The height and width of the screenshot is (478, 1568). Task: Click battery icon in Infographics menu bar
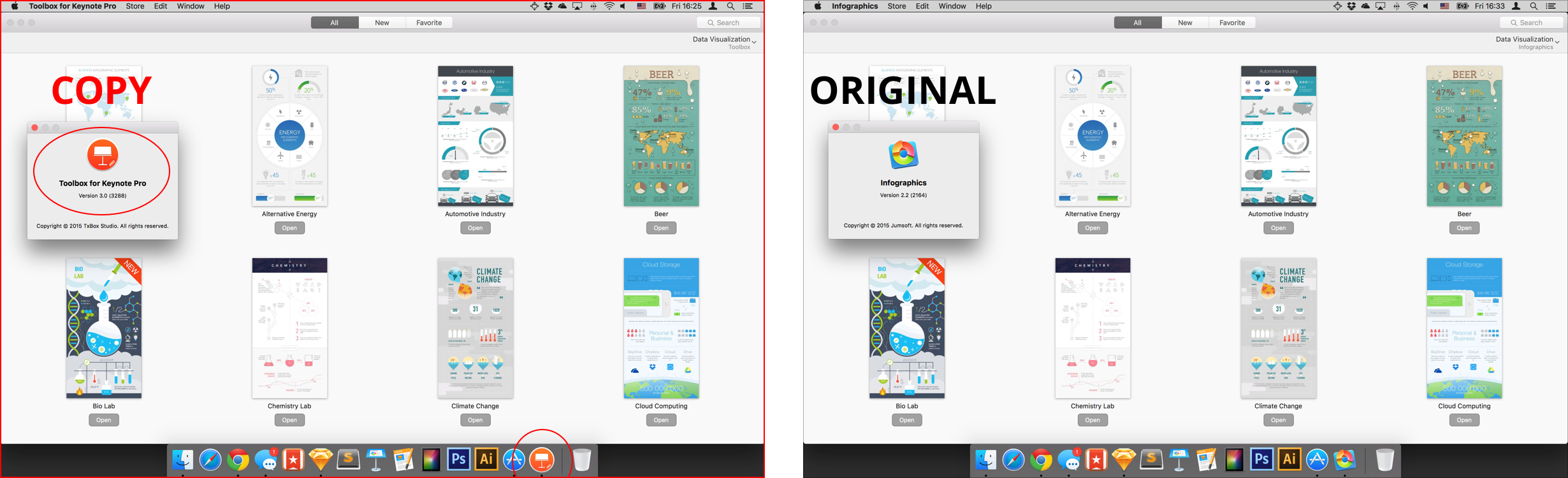click(x=1463, y=6)
